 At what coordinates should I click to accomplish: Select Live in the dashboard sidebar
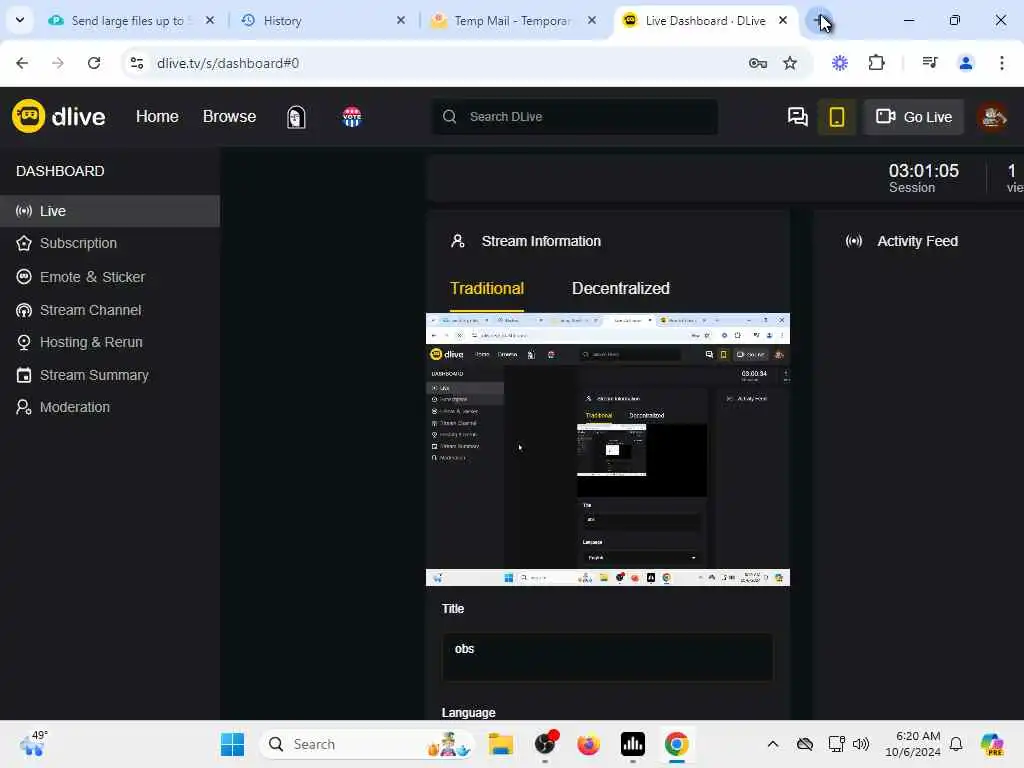[x=110, y=211]
